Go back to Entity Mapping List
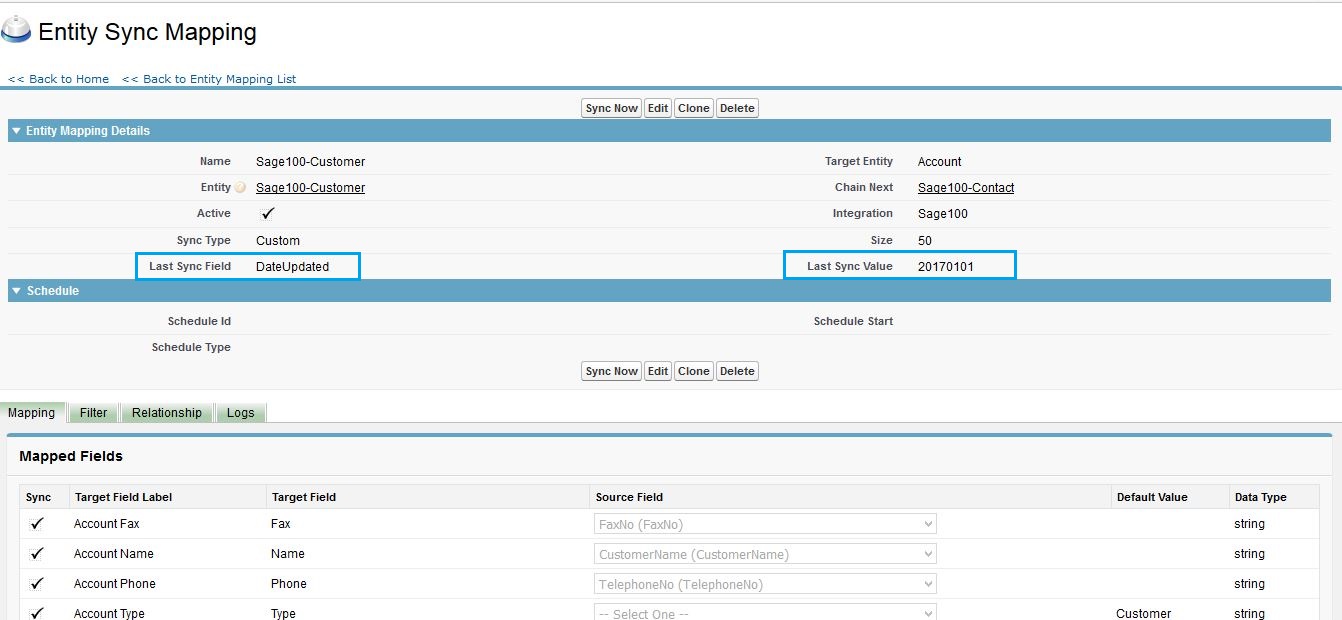1342x620 pixels. (x=209, y=79)
